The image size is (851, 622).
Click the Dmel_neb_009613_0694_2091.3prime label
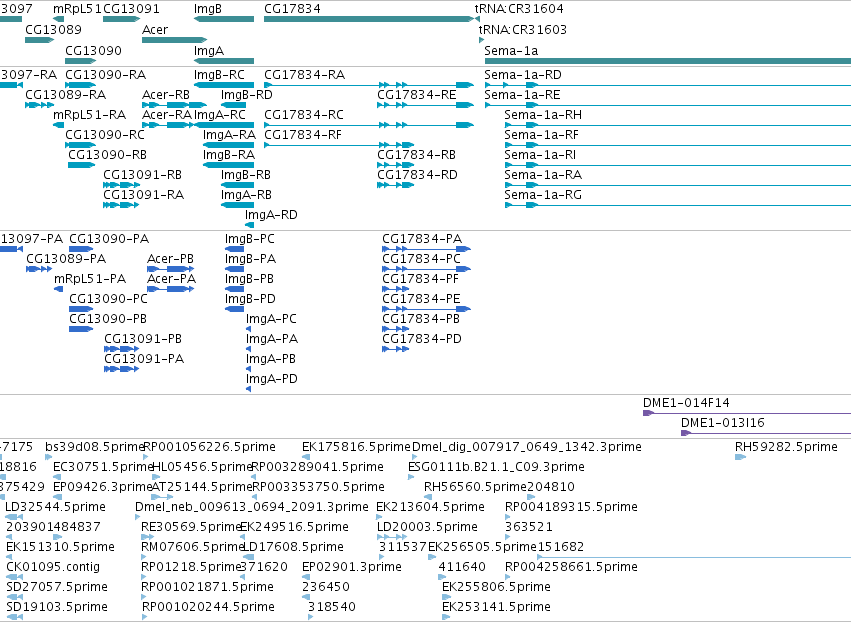click(252, 507)
